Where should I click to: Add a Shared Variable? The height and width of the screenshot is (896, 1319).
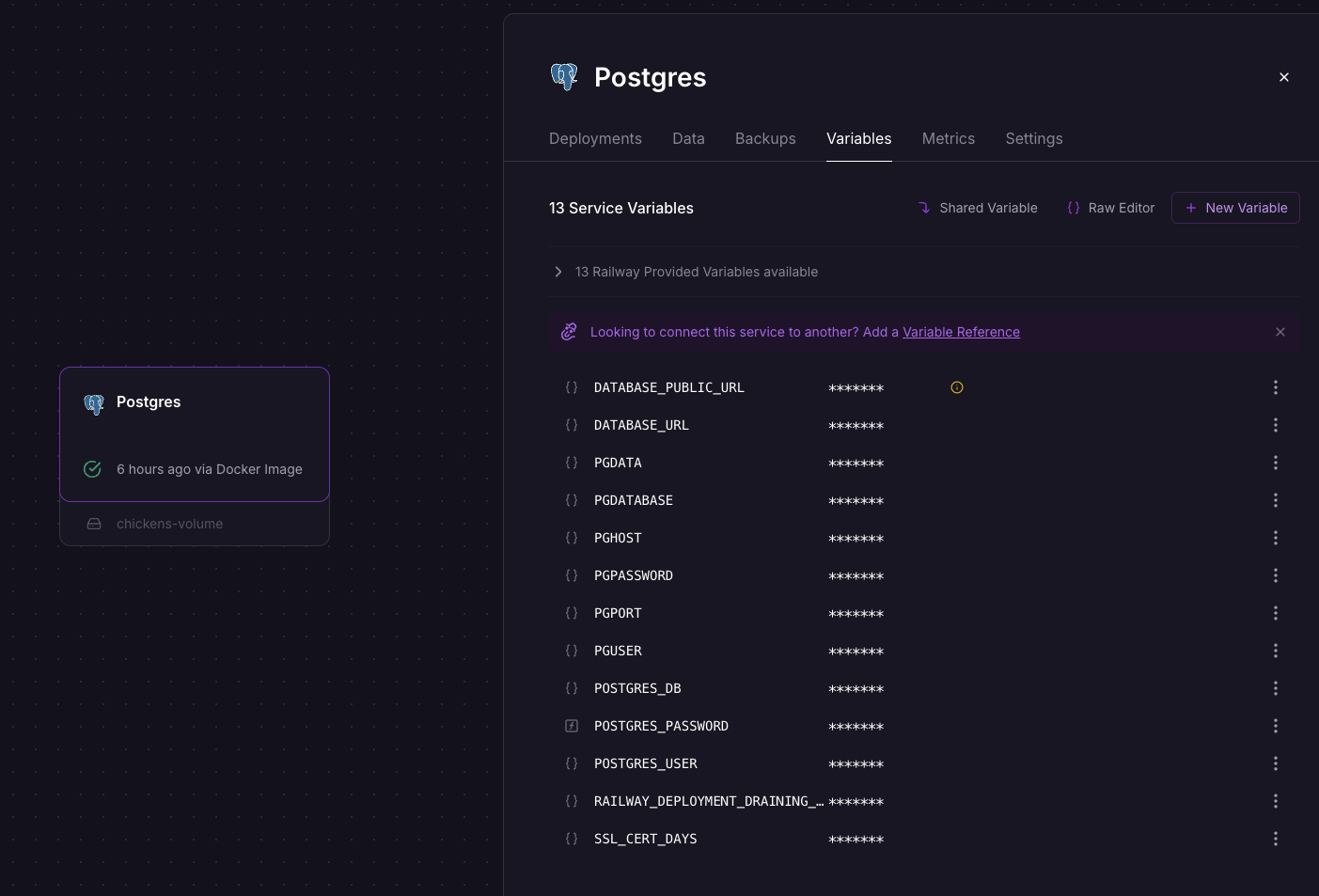978,208
